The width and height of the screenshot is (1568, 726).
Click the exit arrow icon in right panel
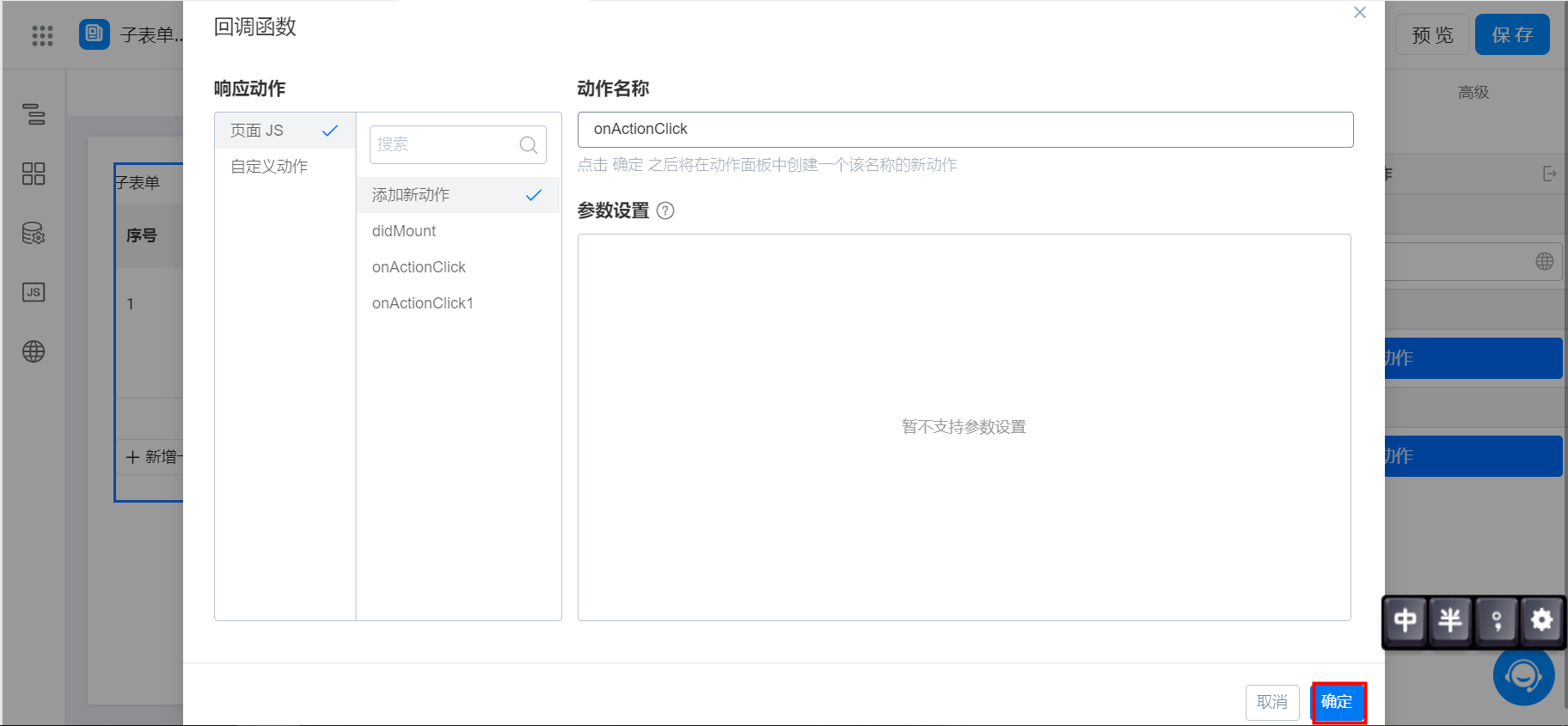pos(1549,174)
